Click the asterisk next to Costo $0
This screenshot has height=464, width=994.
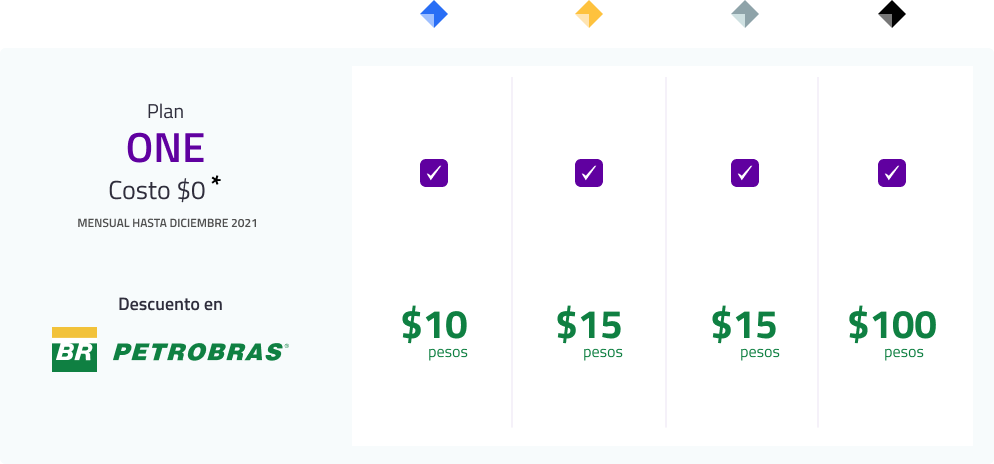click(x=216, y=181)
